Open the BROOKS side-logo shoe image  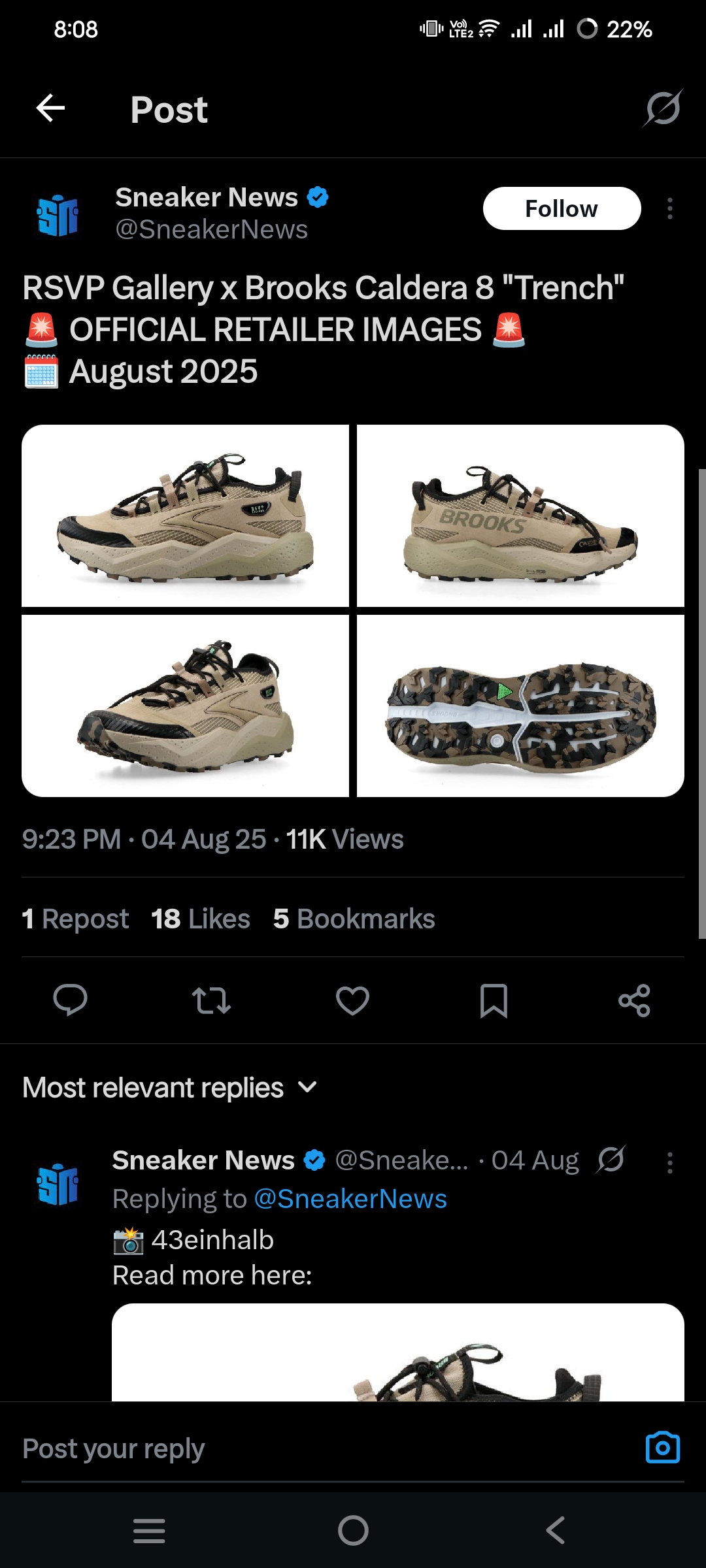pyautogui.click(x=520, y=516)
